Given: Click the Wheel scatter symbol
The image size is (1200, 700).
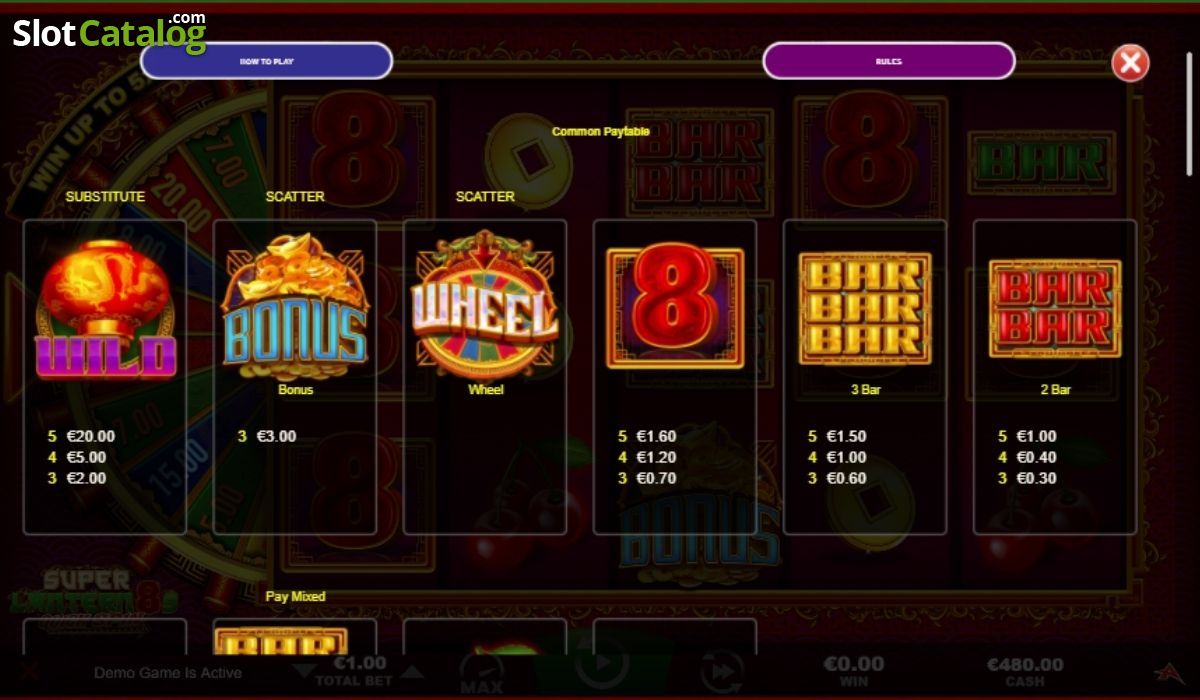Looking at the screenshot, I should tap(485, 304).
